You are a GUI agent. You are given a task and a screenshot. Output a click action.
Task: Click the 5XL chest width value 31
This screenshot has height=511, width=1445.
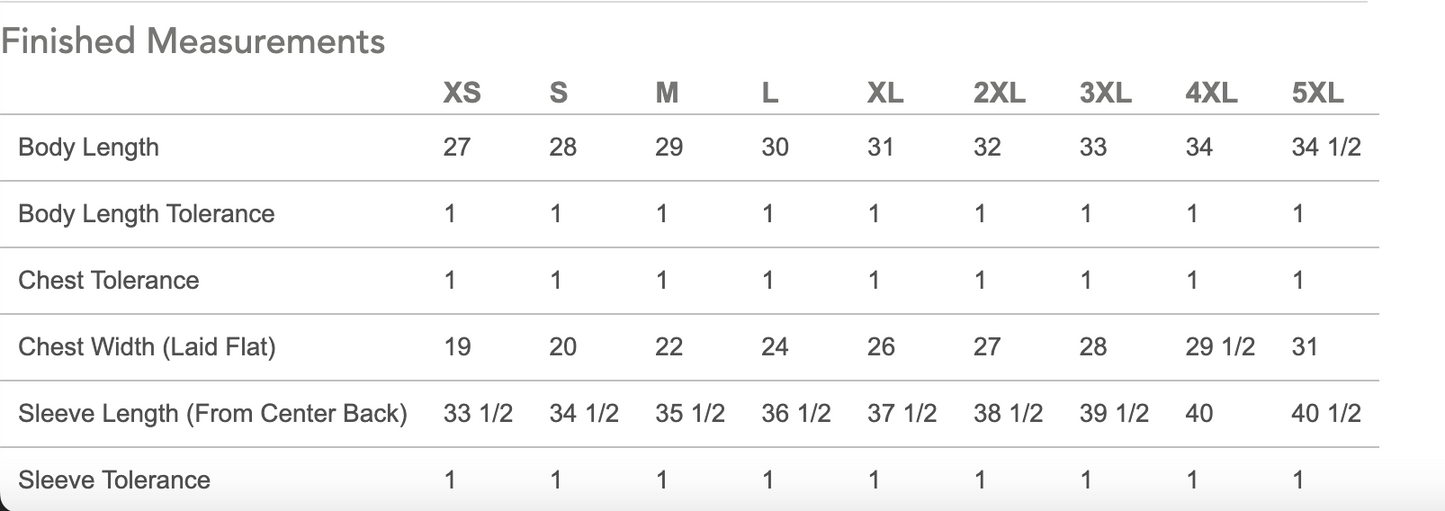[1305, 347]
